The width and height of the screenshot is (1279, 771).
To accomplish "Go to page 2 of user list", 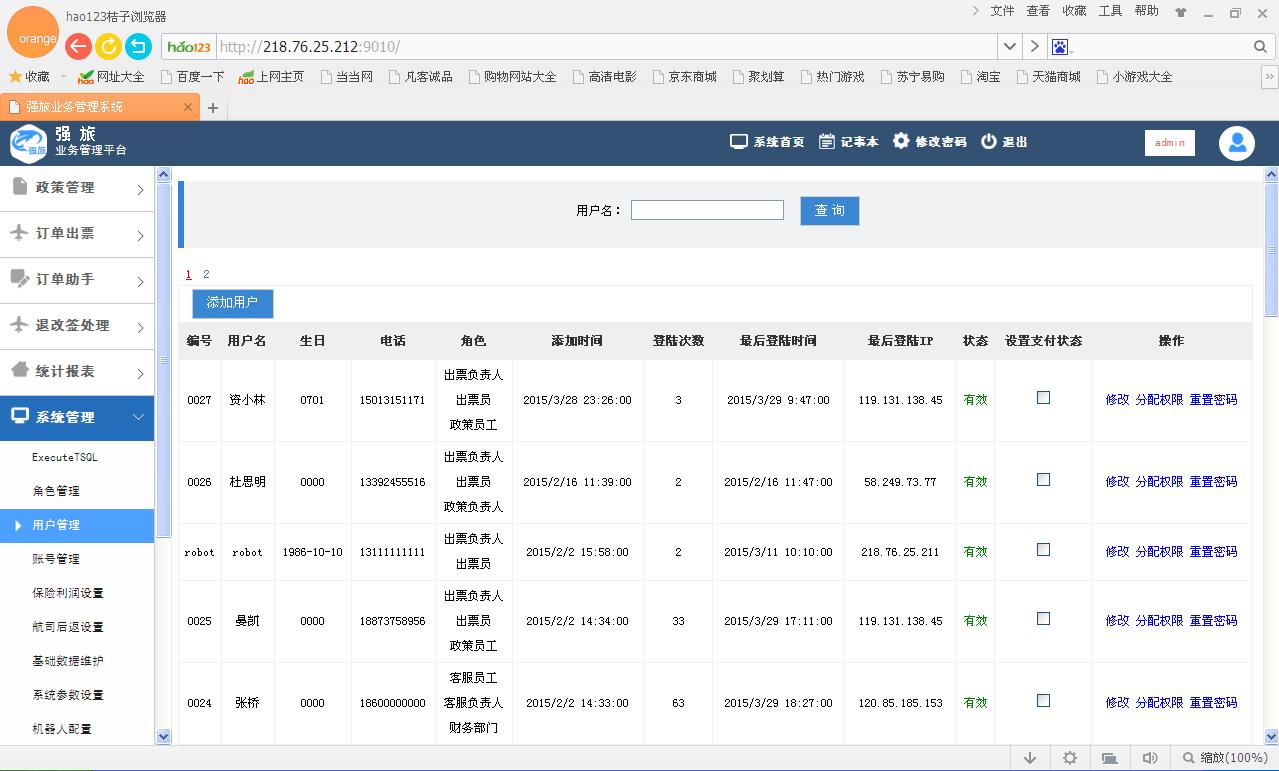I will [x=206, y=274].
